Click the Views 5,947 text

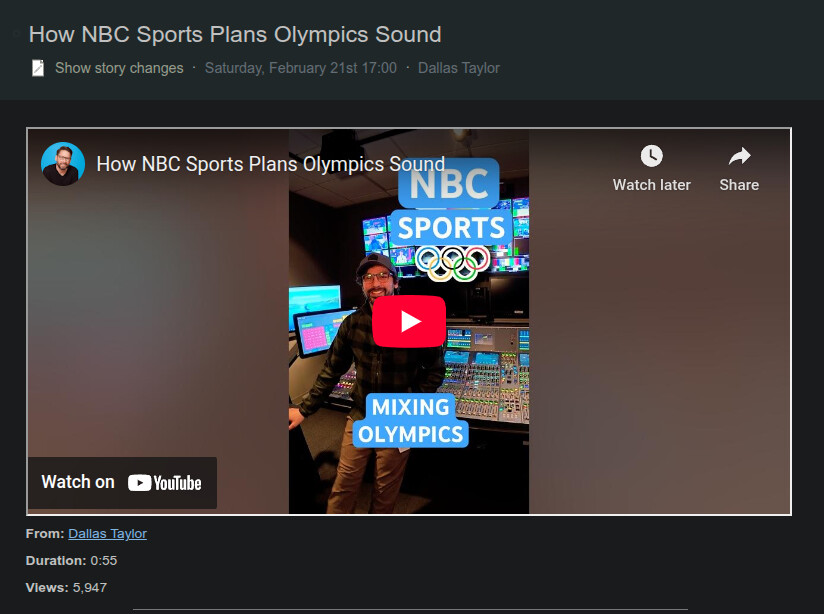point(66,587)
